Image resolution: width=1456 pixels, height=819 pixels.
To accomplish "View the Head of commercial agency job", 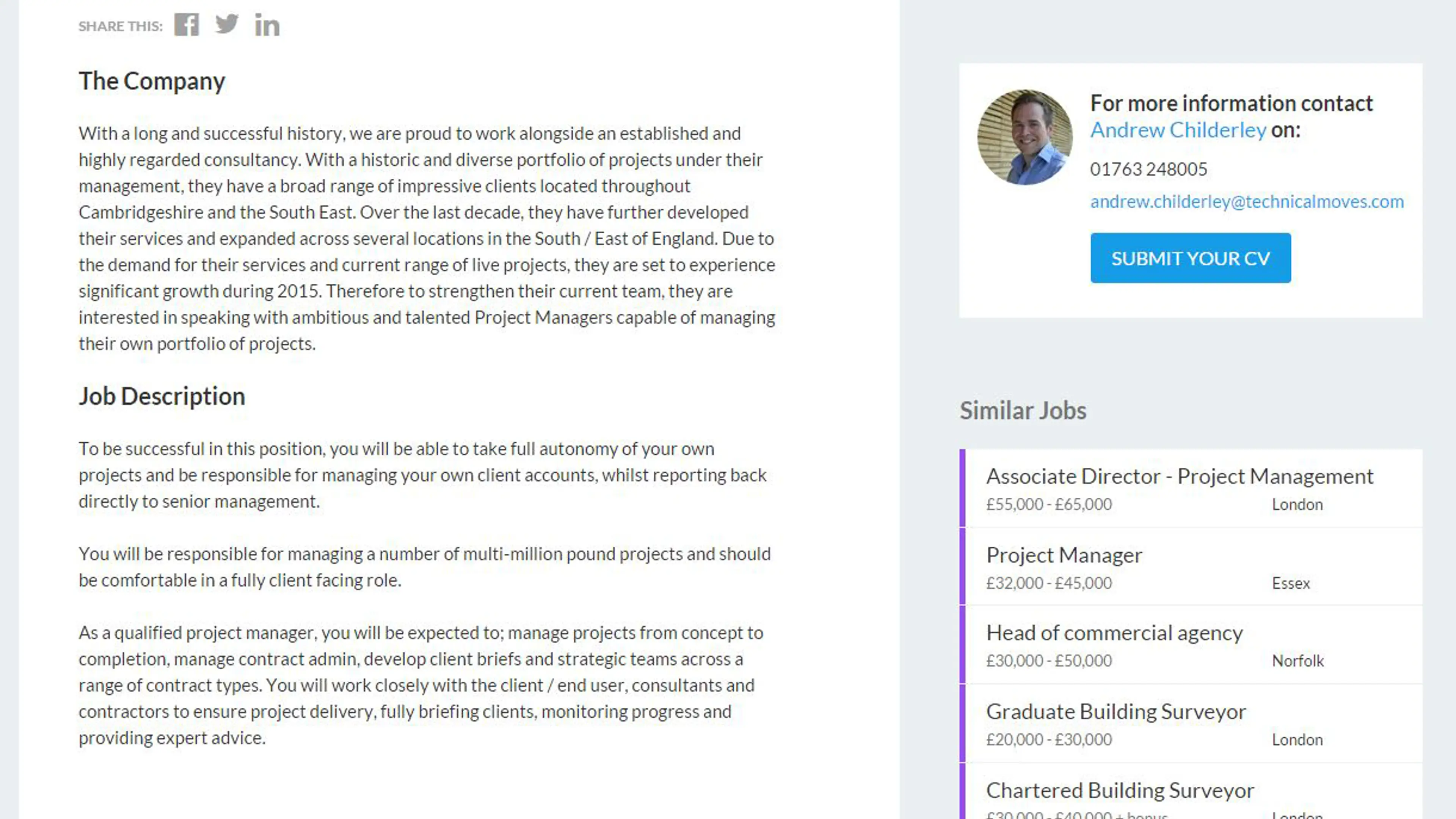I will [1114, 633].
